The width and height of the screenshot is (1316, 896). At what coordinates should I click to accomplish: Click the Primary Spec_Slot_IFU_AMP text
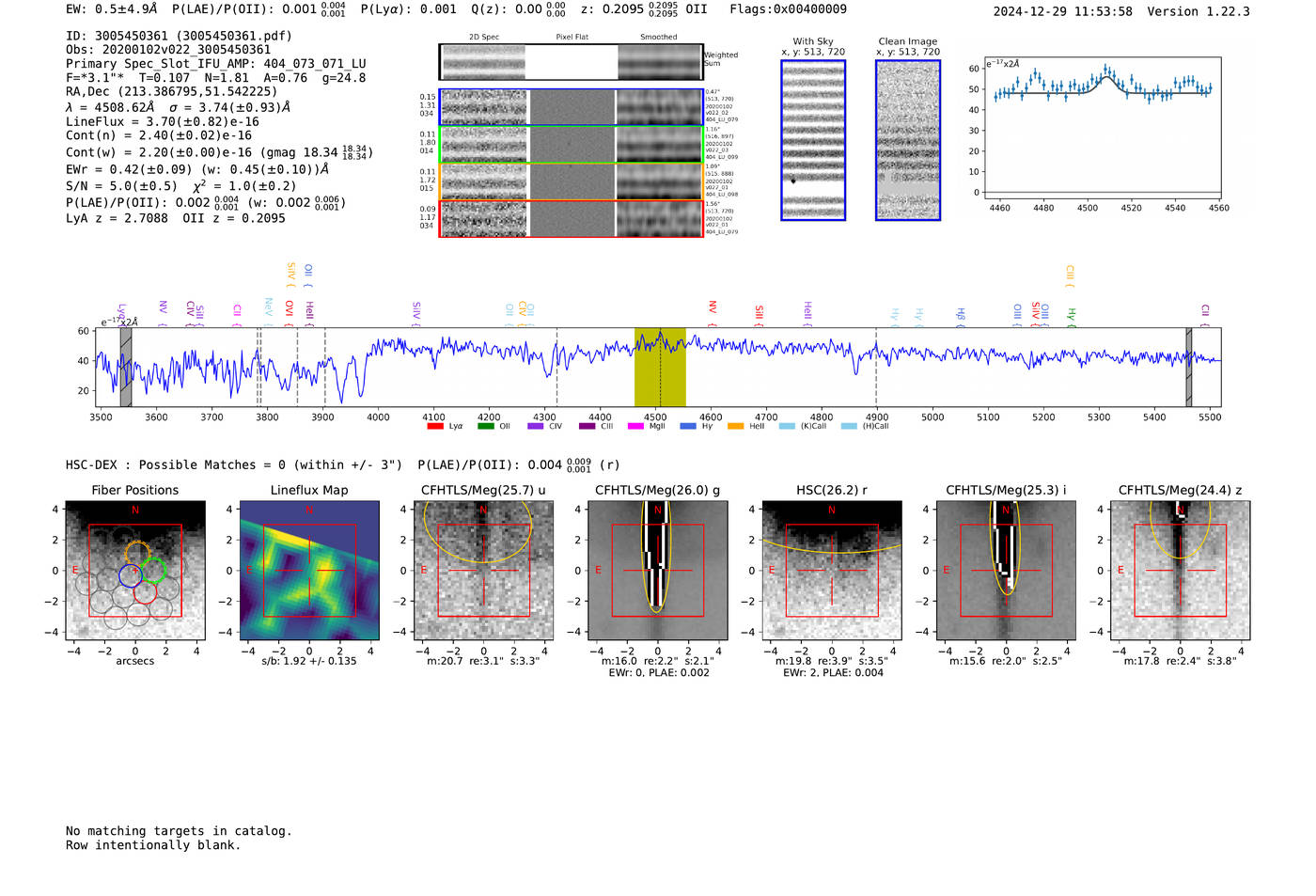(x=216, y=64)
